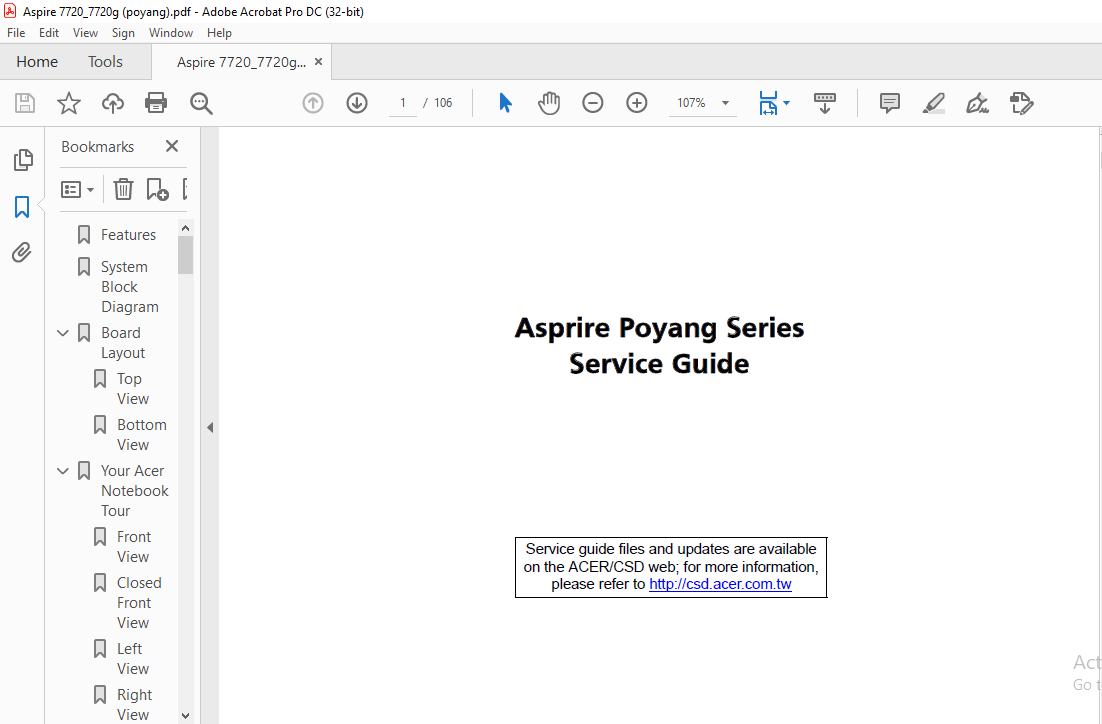The width and height of the screenshot is (1102, 724).
Task: Close the Bookmarks panel
Action: point(172,146)
